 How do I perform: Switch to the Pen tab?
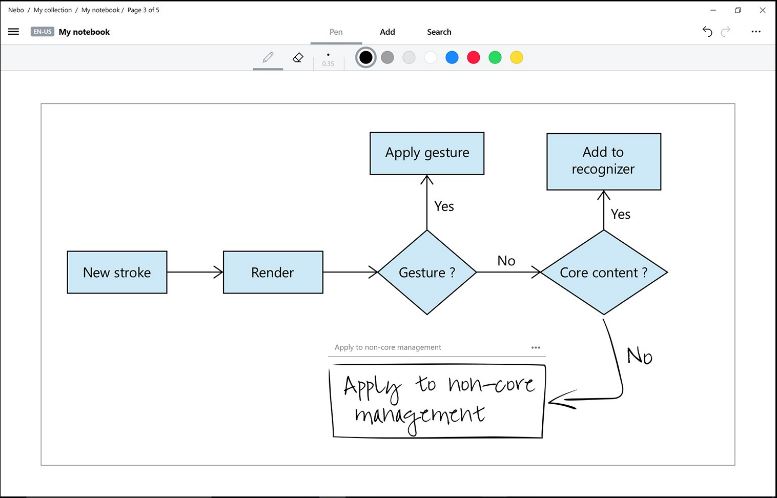pyautogui.click(x=336, y=32)
